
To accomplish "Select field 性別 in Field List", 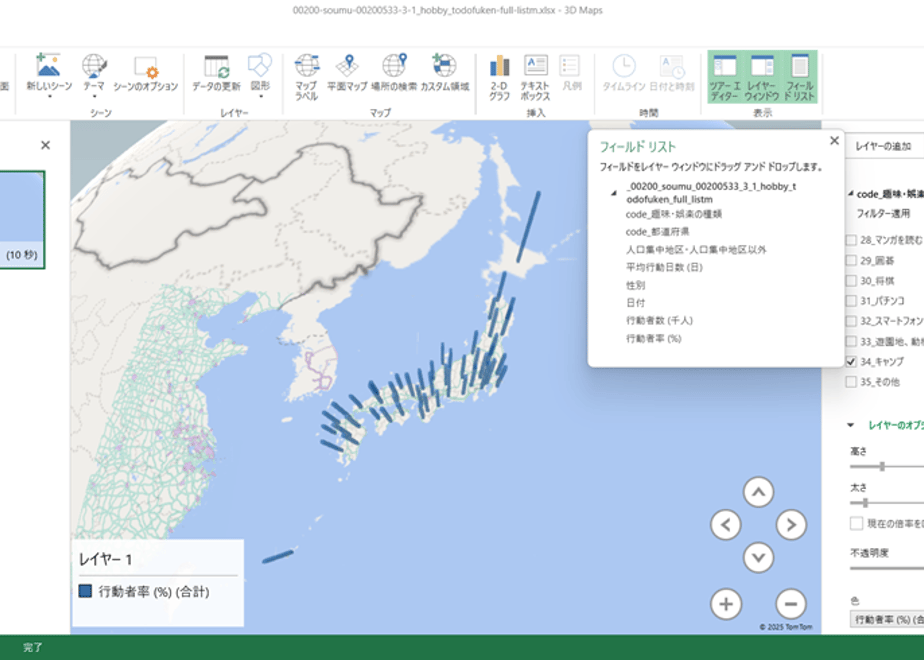I will (635, 285).
